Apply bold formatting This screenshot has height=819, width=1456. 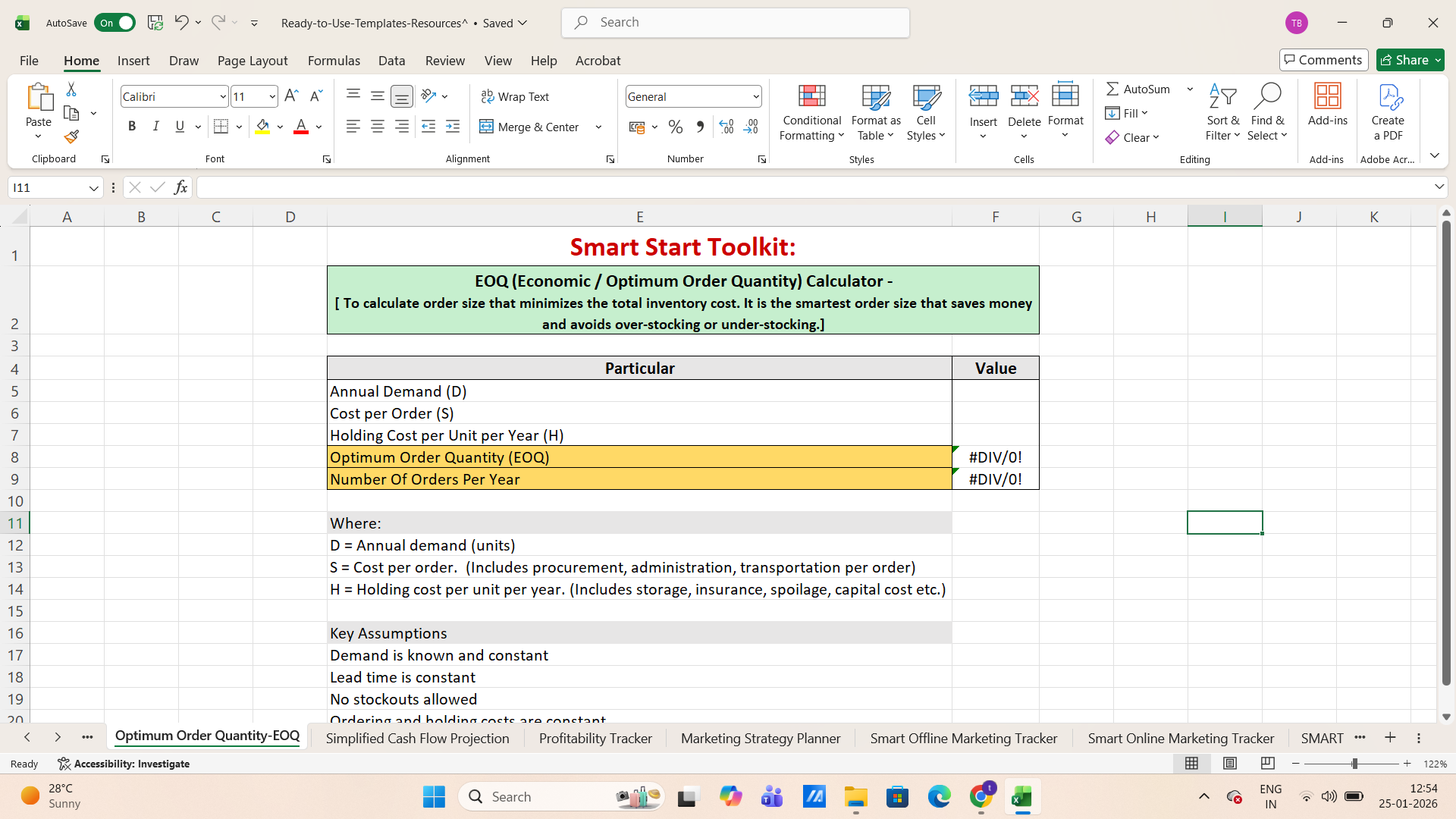(x=132, y=126)
